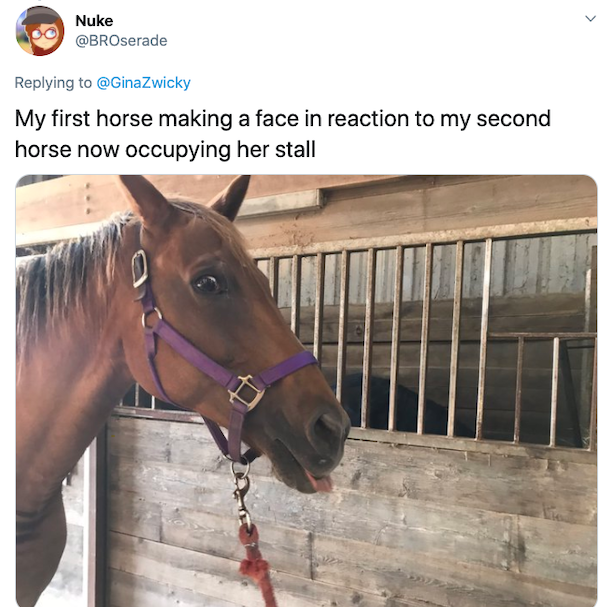Click the horse's nostril
Screen dimensions: 600x607
[x=325, y=426]
